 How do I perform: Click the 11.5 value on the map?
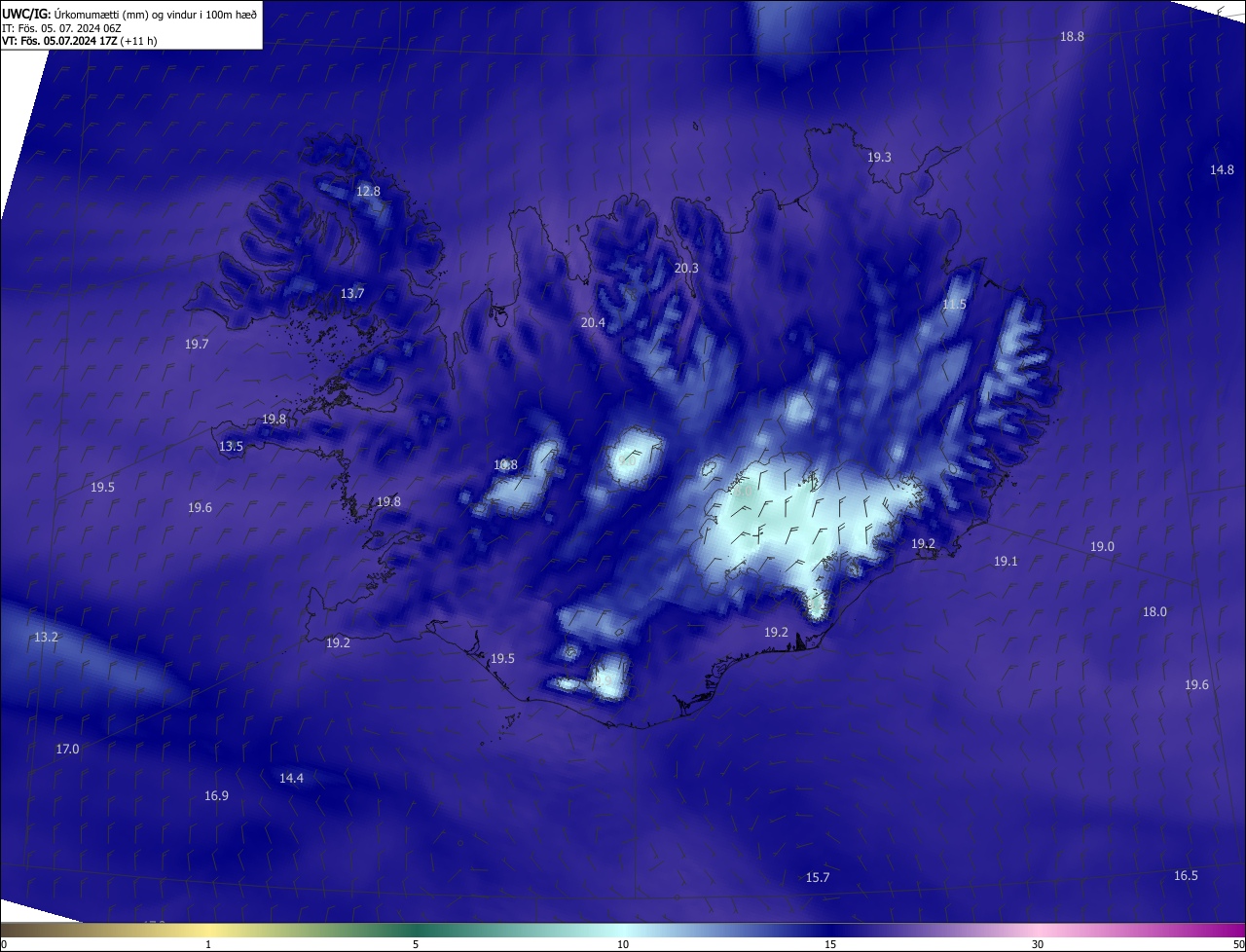pos(954,305)
